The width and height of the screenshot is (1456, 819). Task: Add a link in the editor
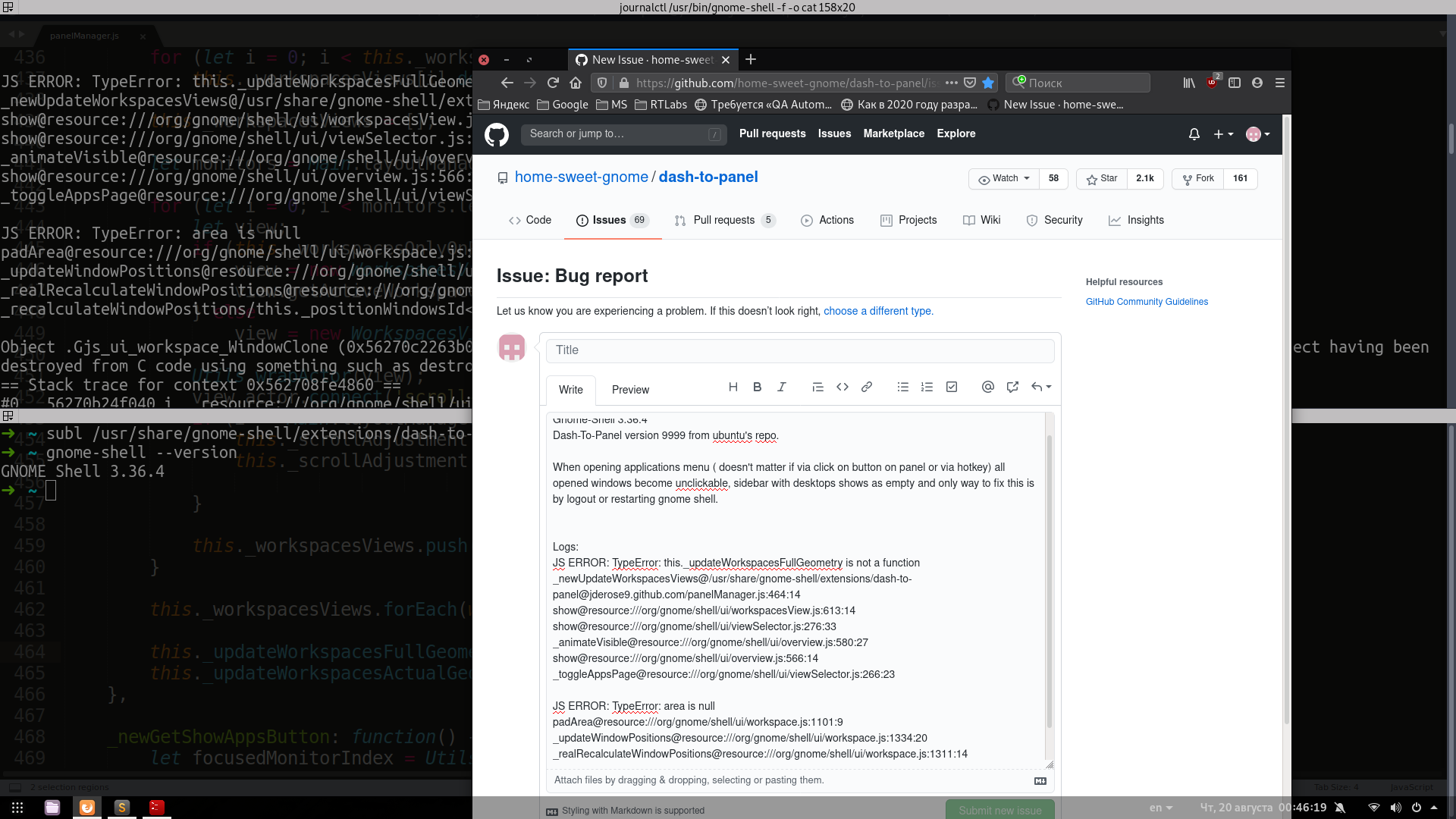[867, 387]
